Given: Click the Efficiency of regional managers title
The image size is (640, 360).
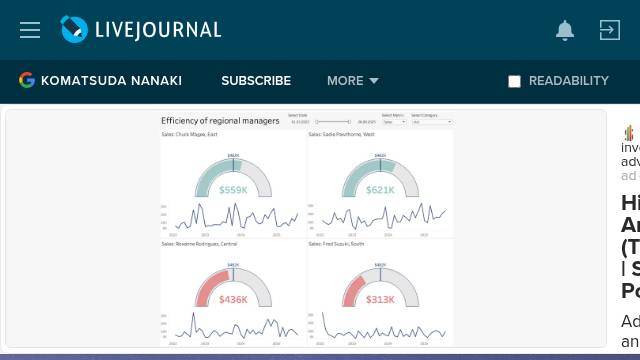Looking at the screenshot, I should click(220, 121).
